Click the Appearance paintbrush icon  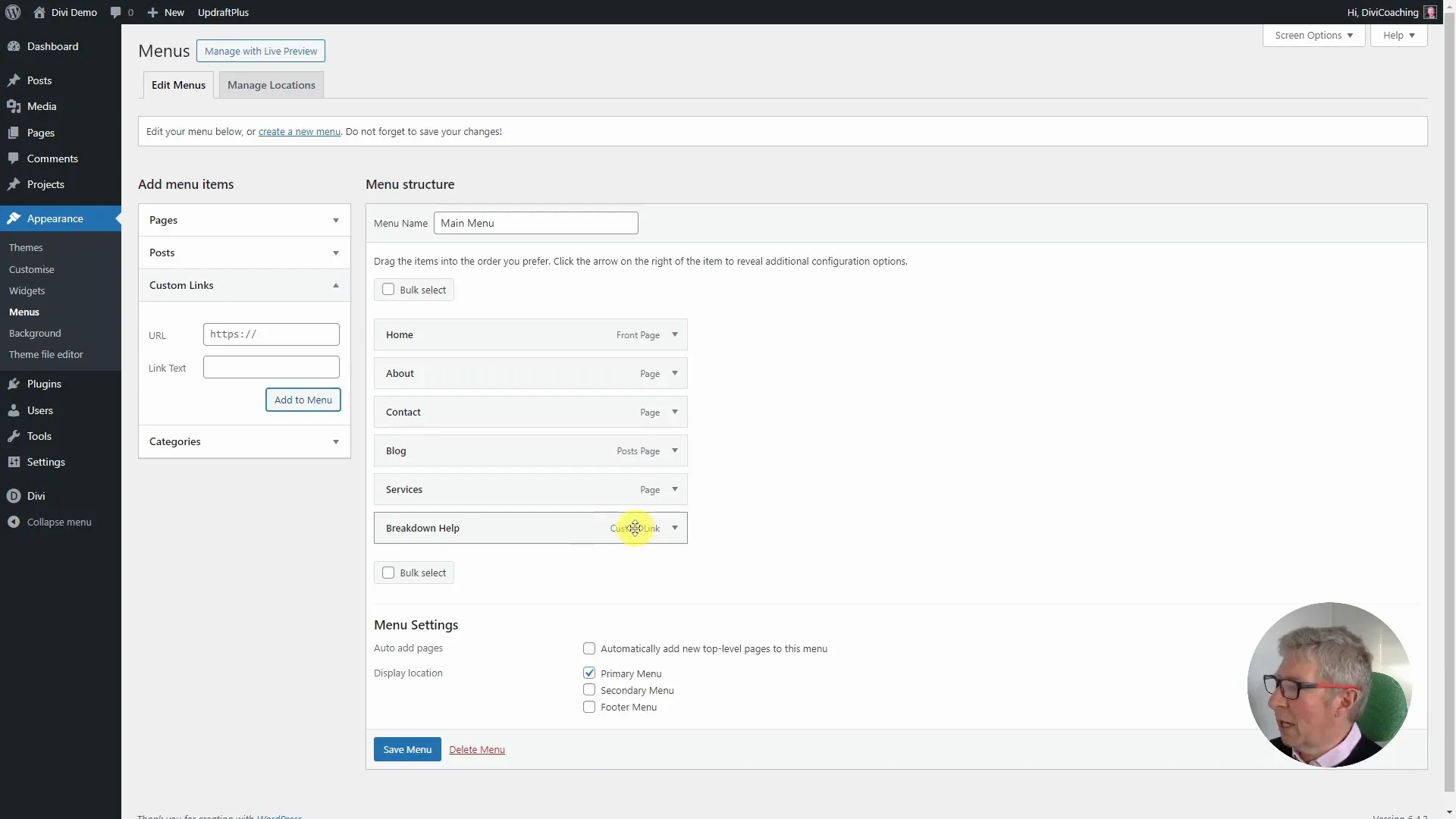tap(14, 218)
